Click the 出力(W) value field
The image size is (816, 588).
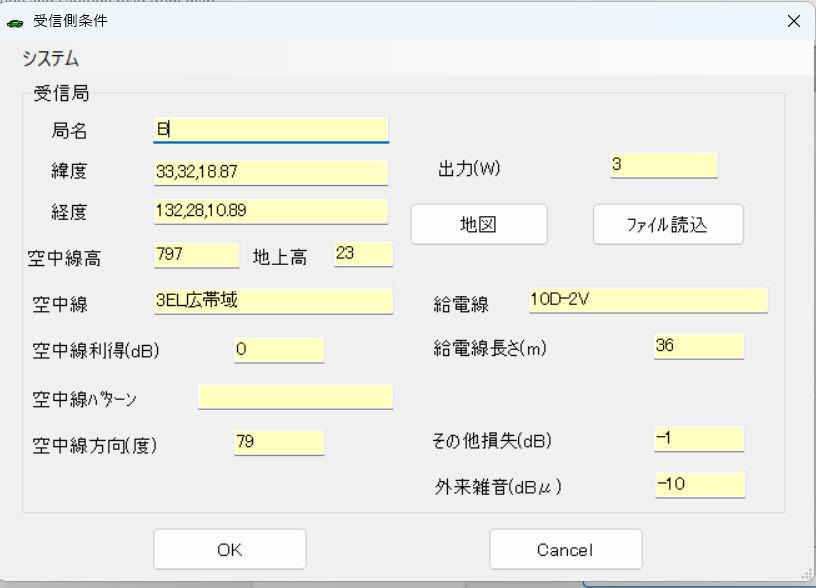(x=663, y=165)
